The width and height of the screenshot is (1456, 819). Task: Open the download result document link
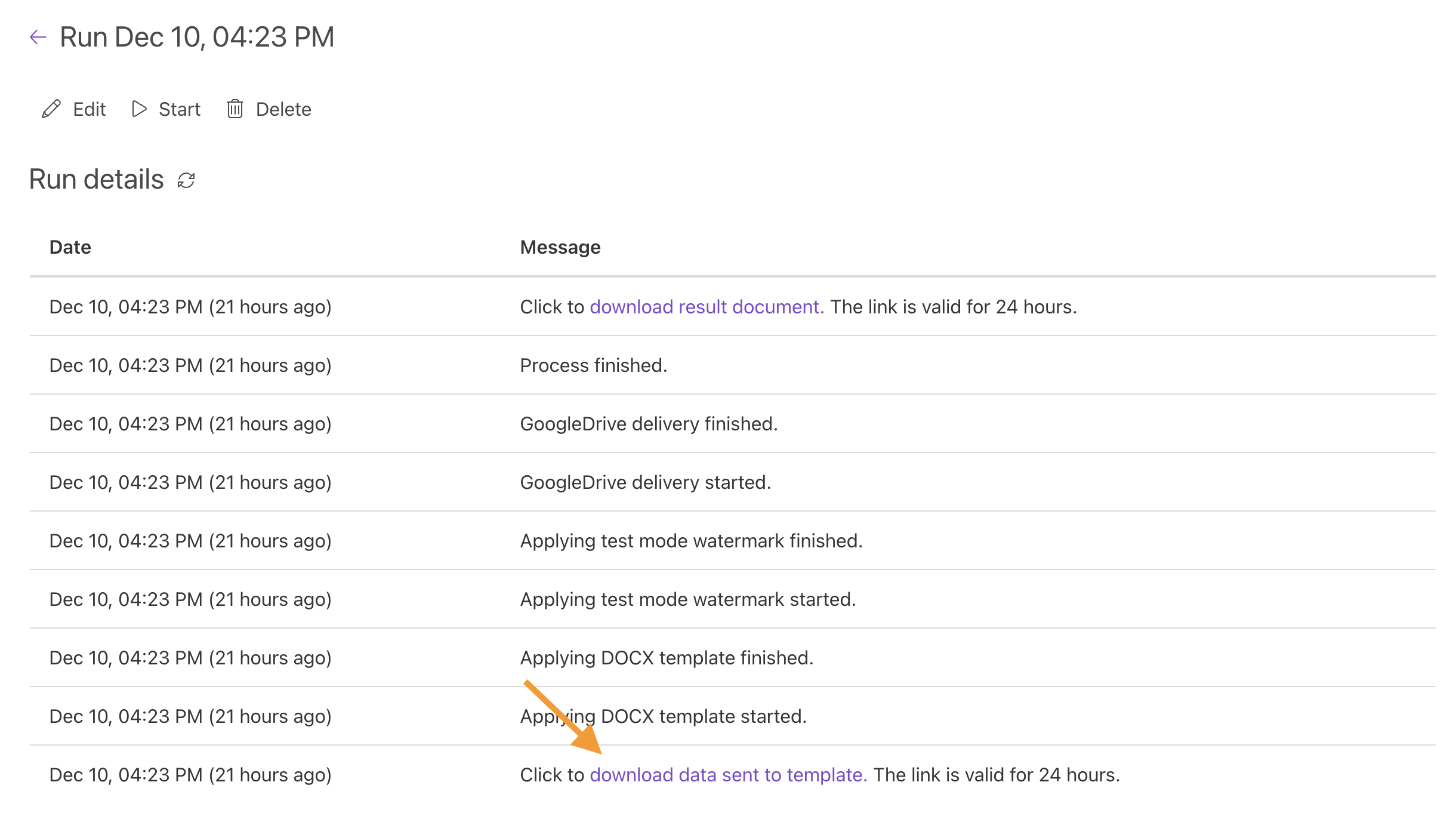(x=707, y=307)
